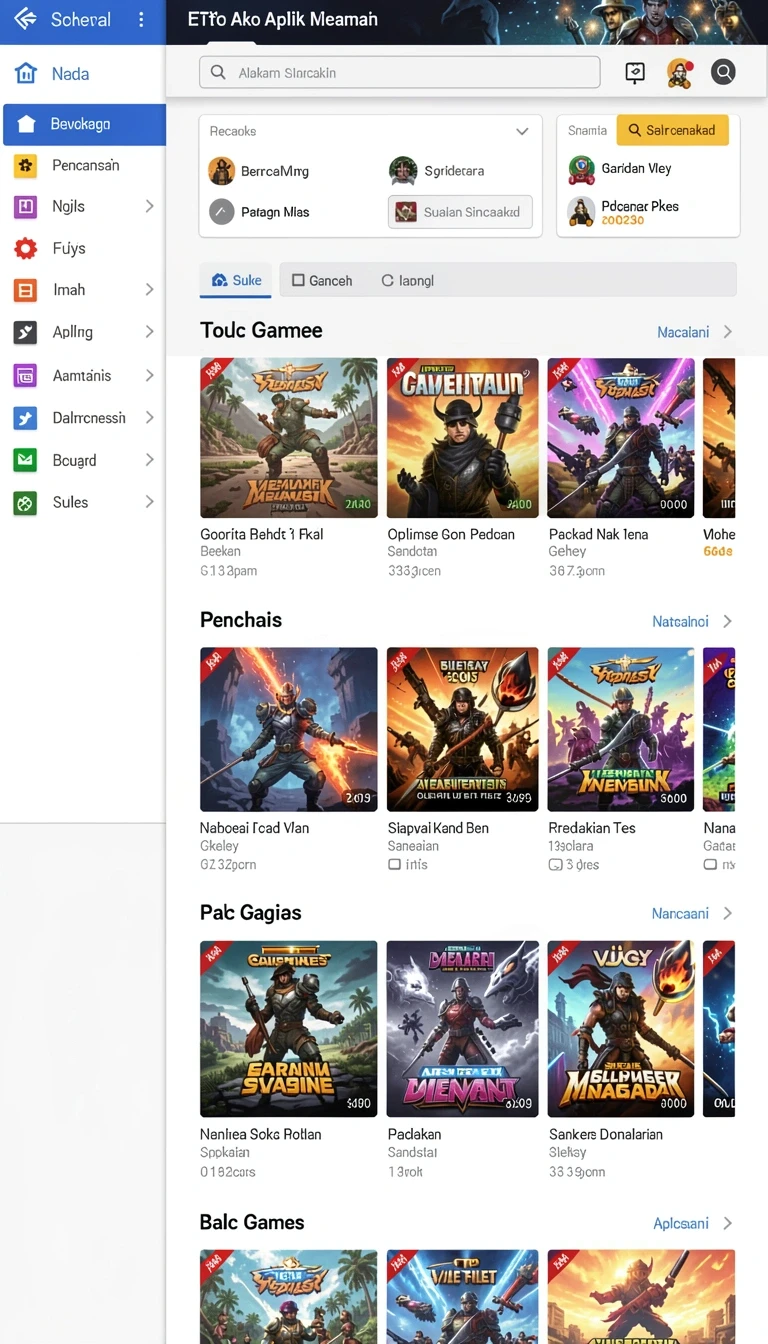Click the purple Ngils icon

pos(25,207)
